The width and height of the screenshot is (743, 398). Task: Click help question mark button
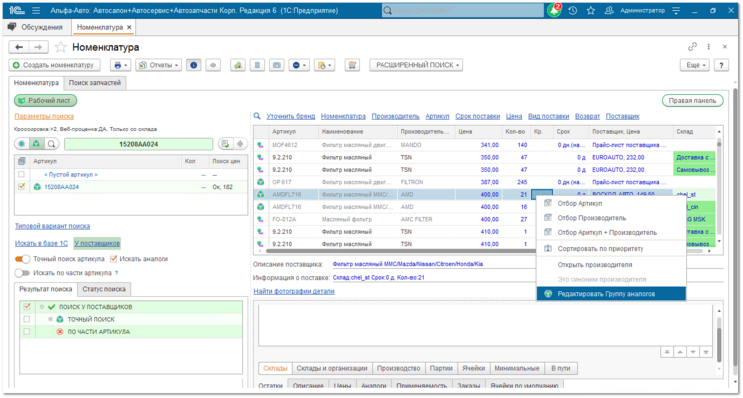pyautogui.click(x=721, y=65)
